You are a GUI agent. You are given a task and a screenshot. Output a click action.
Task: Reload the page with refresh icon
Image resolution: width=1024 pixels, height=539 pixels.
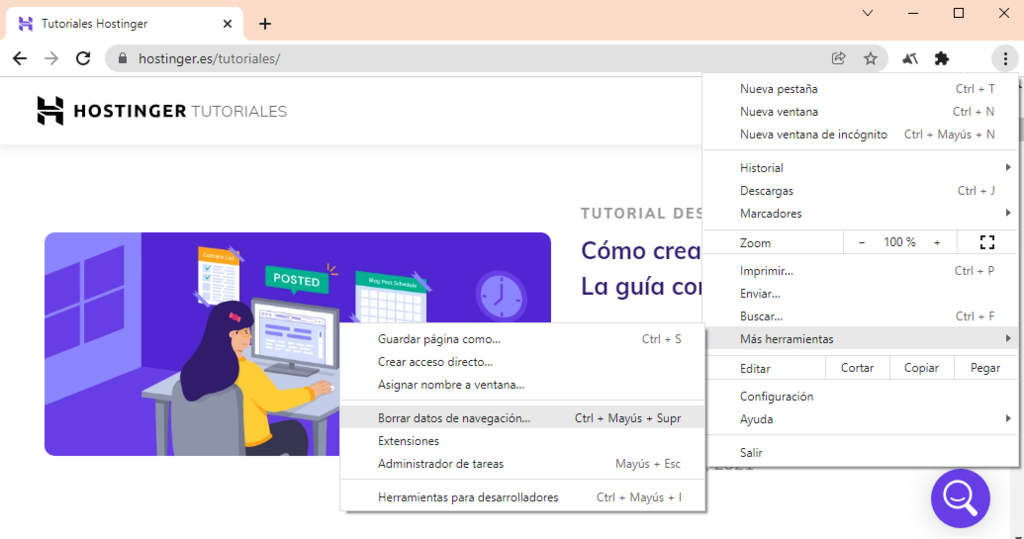pos(83,58)
